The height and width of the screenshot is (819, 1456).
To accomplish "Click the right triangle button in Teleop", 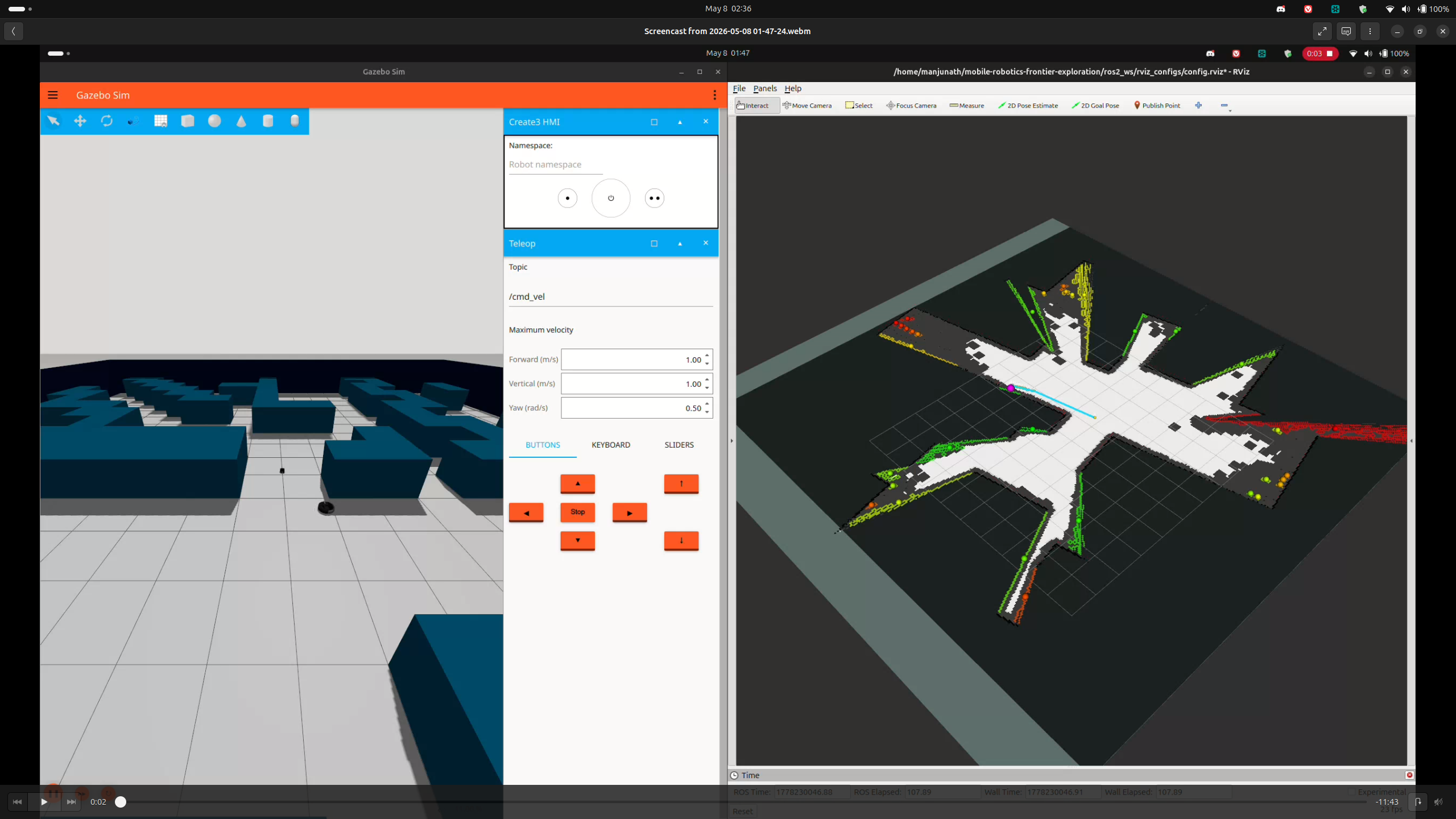I will point(630,512).
